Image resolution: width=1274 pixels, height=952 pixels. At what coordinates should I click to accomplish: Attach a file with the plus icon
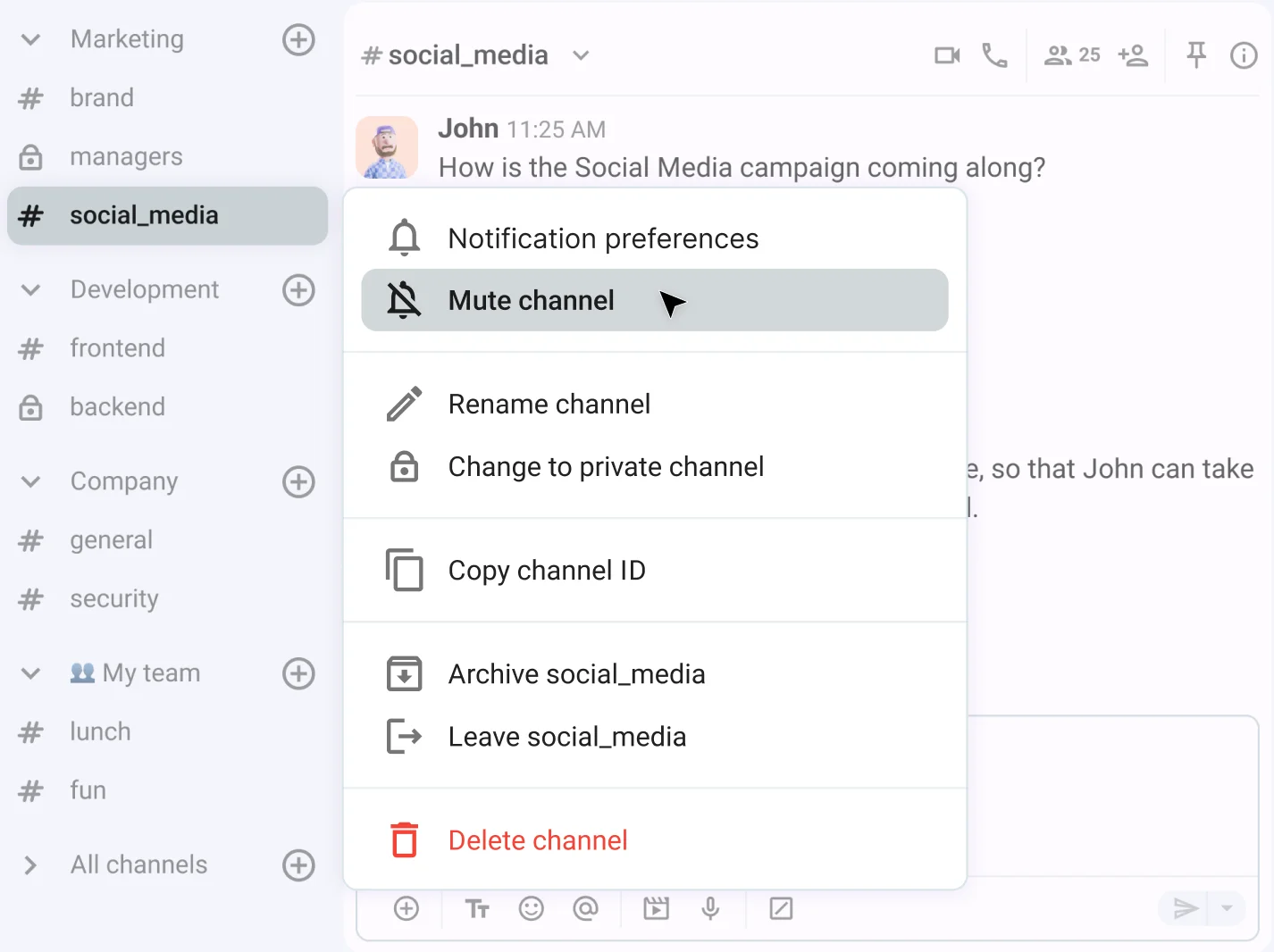407,908
